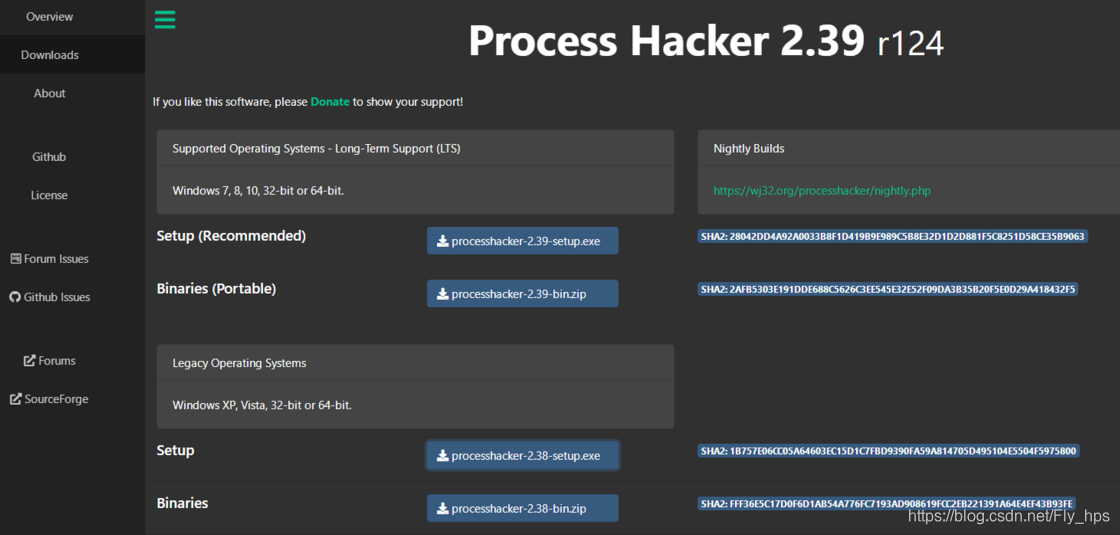The height and width of the screenshot is (535, 1120).
Task: Select the SHA2 hash starting FFF36E5C
Action: tap(886, 504)
